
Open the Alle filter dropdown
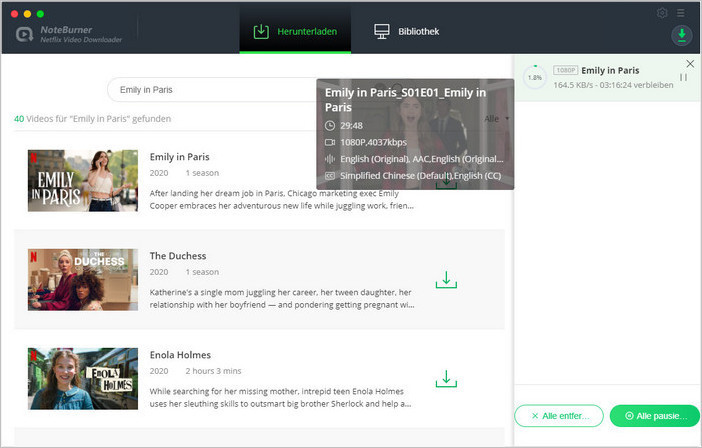point(497,119)
